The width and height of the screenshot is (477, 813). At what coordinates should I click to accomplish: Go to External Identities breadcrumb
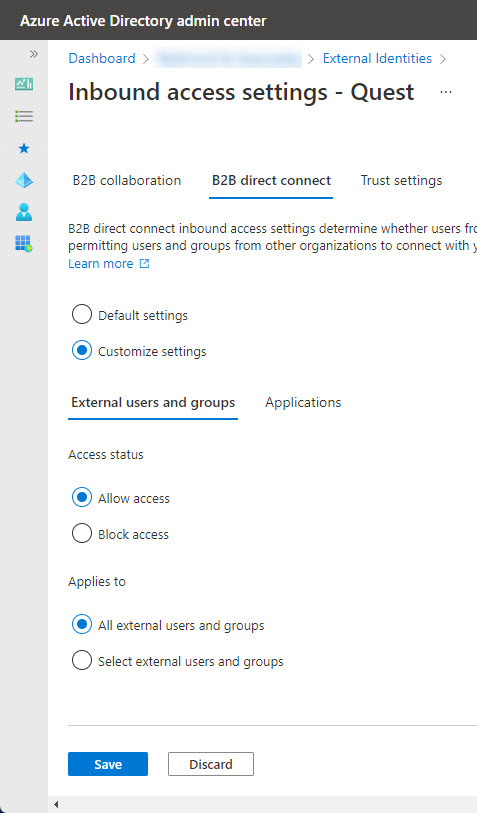coord(377,58)
